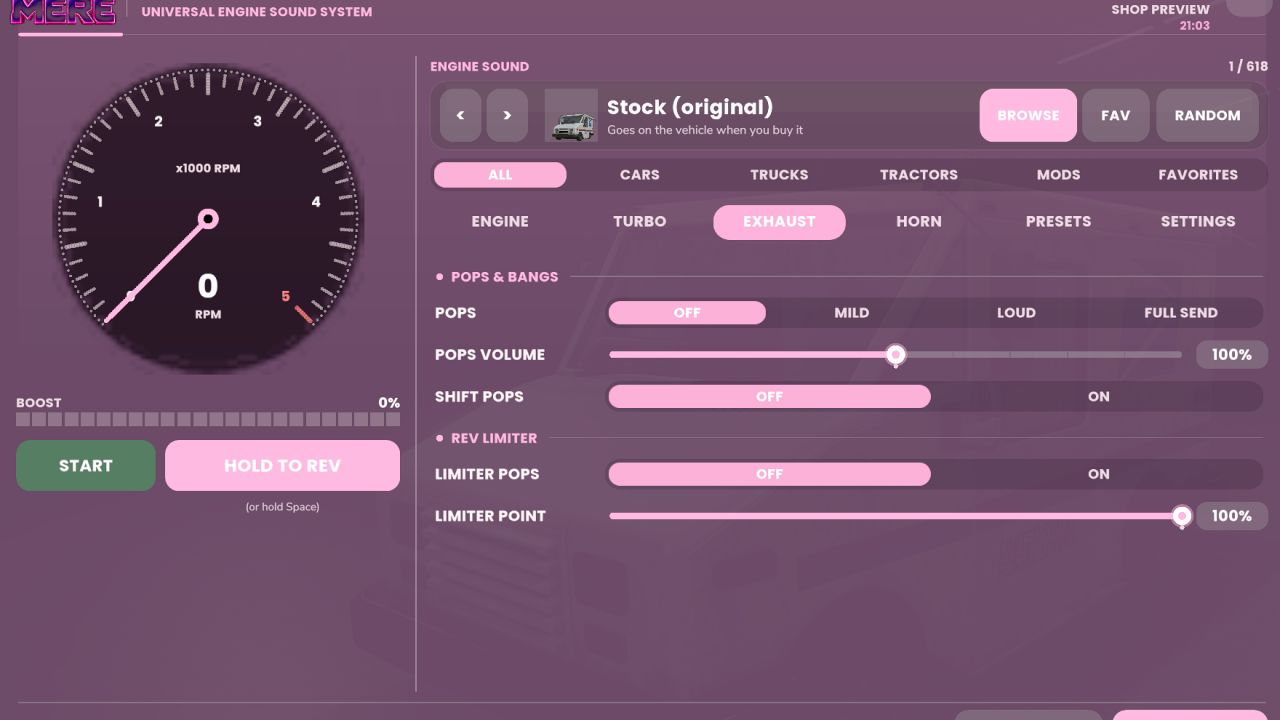Show FAVORITES category sounds

click(x=1198, y=175)
